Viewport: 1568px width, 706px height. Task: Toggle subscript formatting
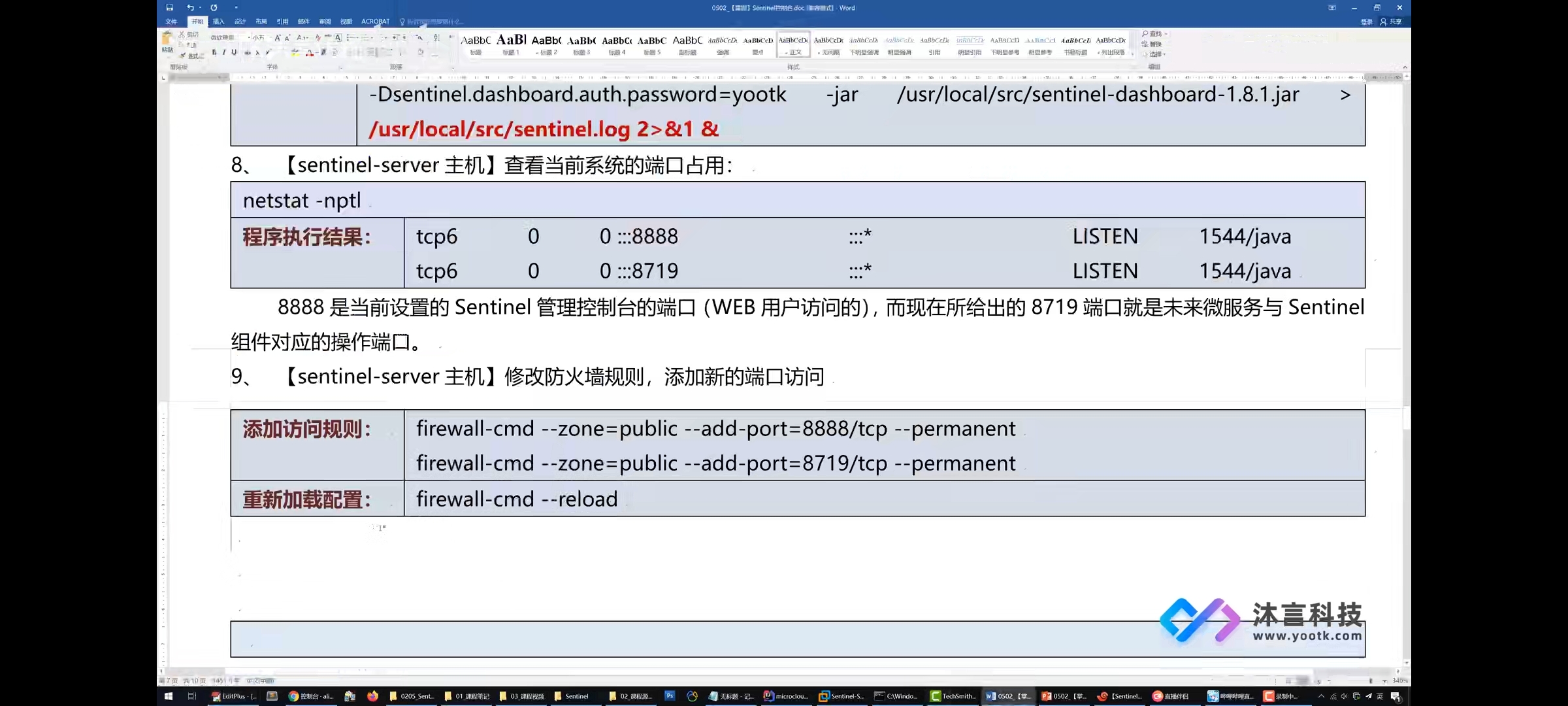258,52
